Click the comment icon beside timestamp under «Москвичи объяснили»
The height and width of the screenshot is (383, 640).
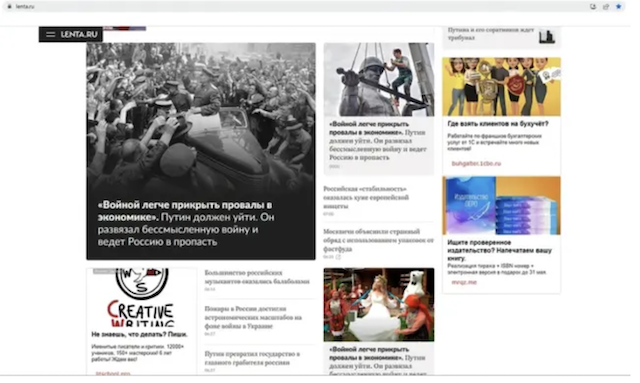[x=338, y=257]
